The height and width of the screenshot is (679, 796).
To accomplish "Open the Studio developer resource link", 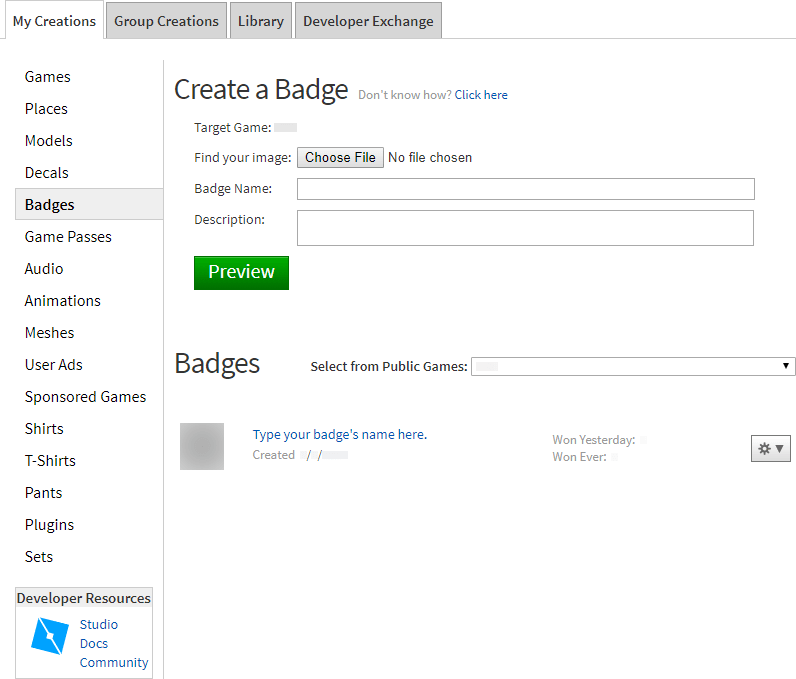I will (98, 624).
